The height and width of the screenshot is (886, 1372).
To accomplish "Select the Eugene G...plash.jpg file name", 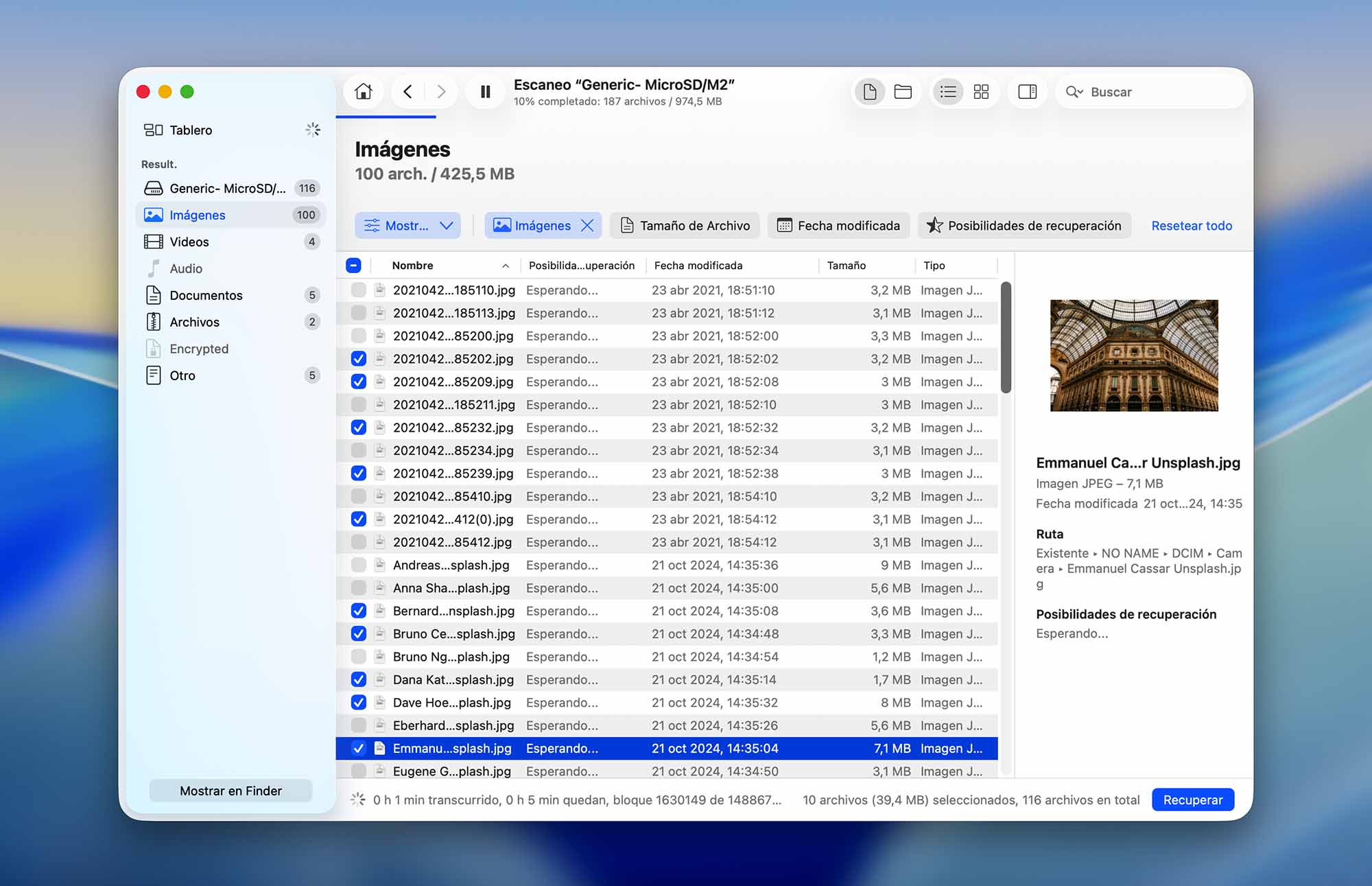I will click(x=452, y=771).
